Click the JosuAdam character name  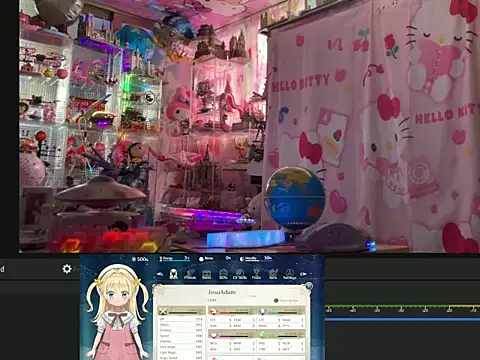[x=222, y=292]
